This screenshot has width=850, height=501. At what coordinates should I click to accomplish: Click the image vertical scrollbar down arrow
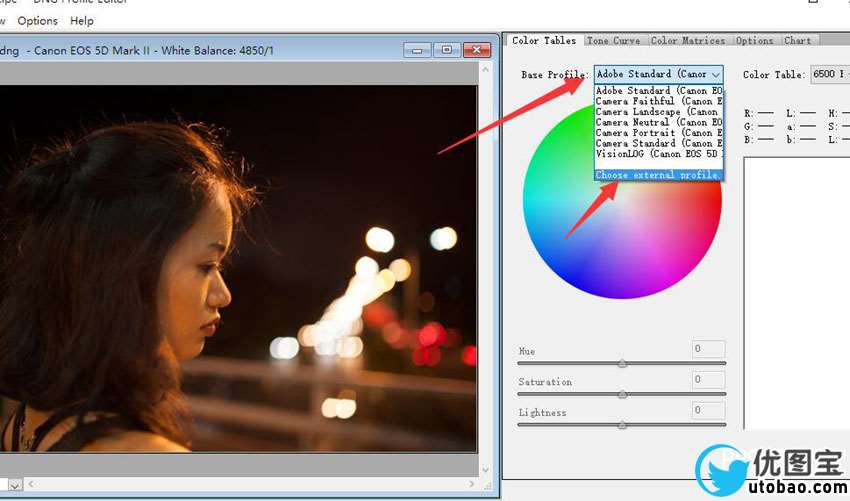485,470
